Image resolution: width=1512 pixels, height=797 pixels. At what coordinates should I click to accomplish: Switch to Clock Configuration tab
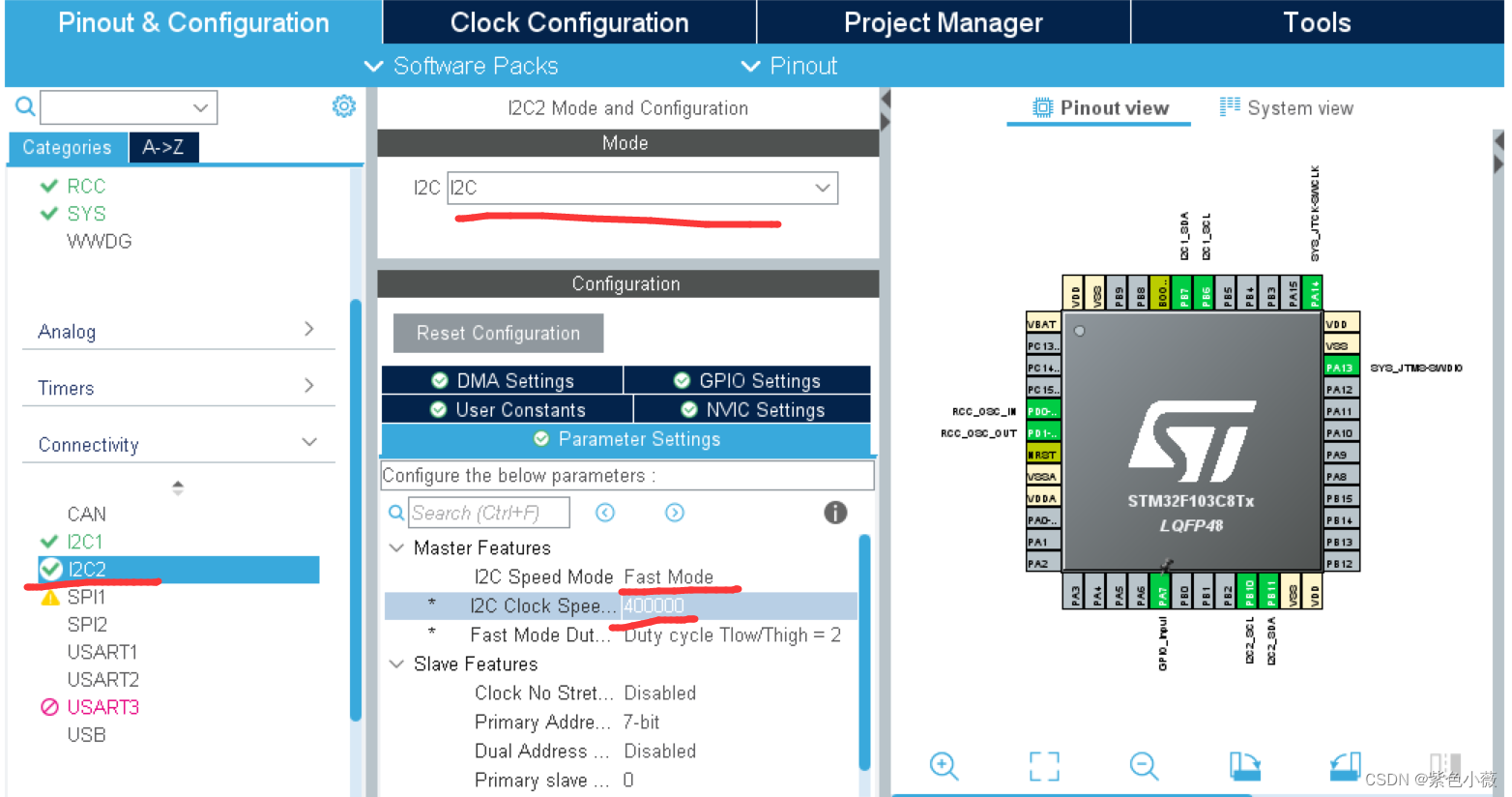(569, 22)
